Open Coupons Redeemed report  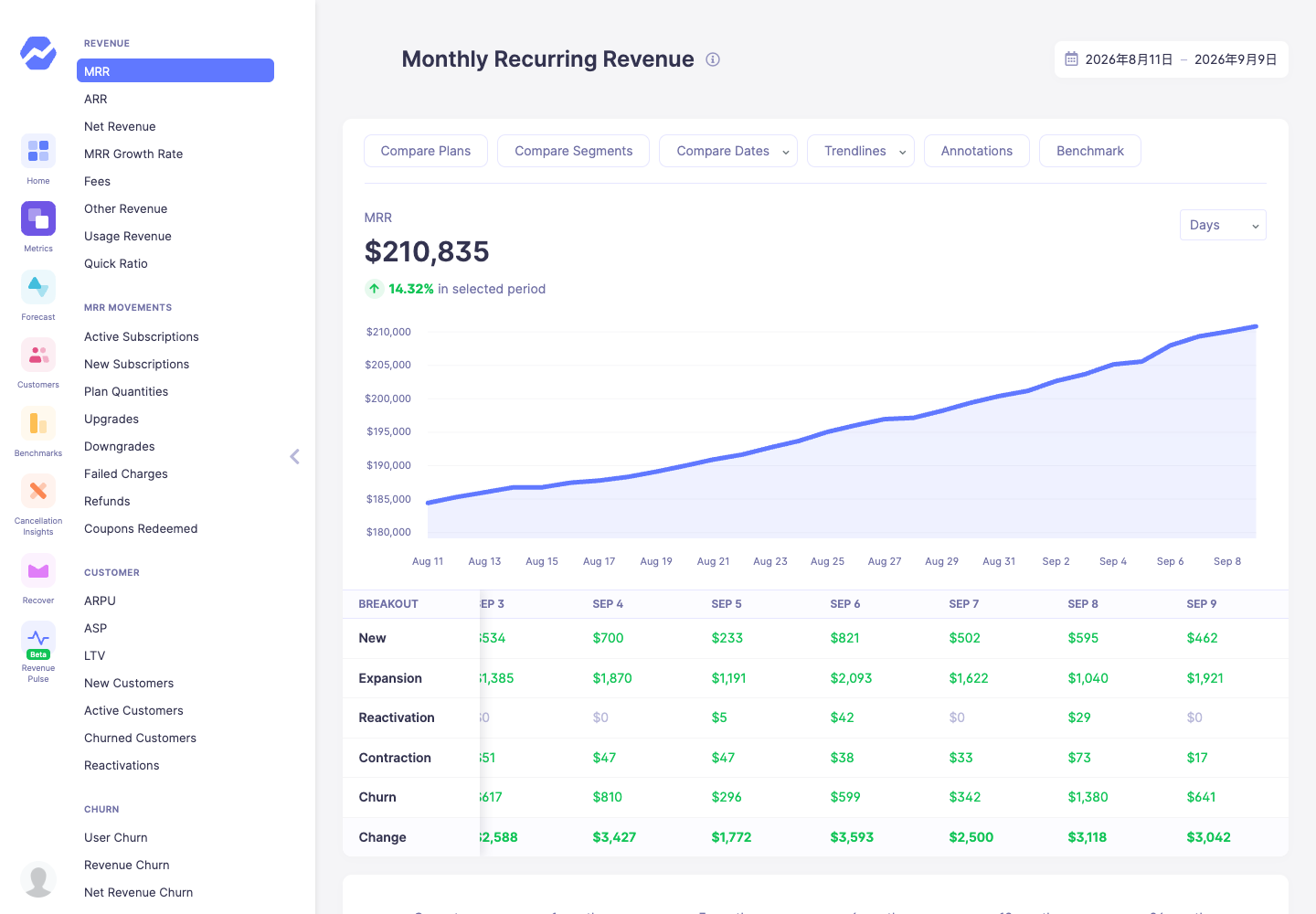[x=141, y=528]
